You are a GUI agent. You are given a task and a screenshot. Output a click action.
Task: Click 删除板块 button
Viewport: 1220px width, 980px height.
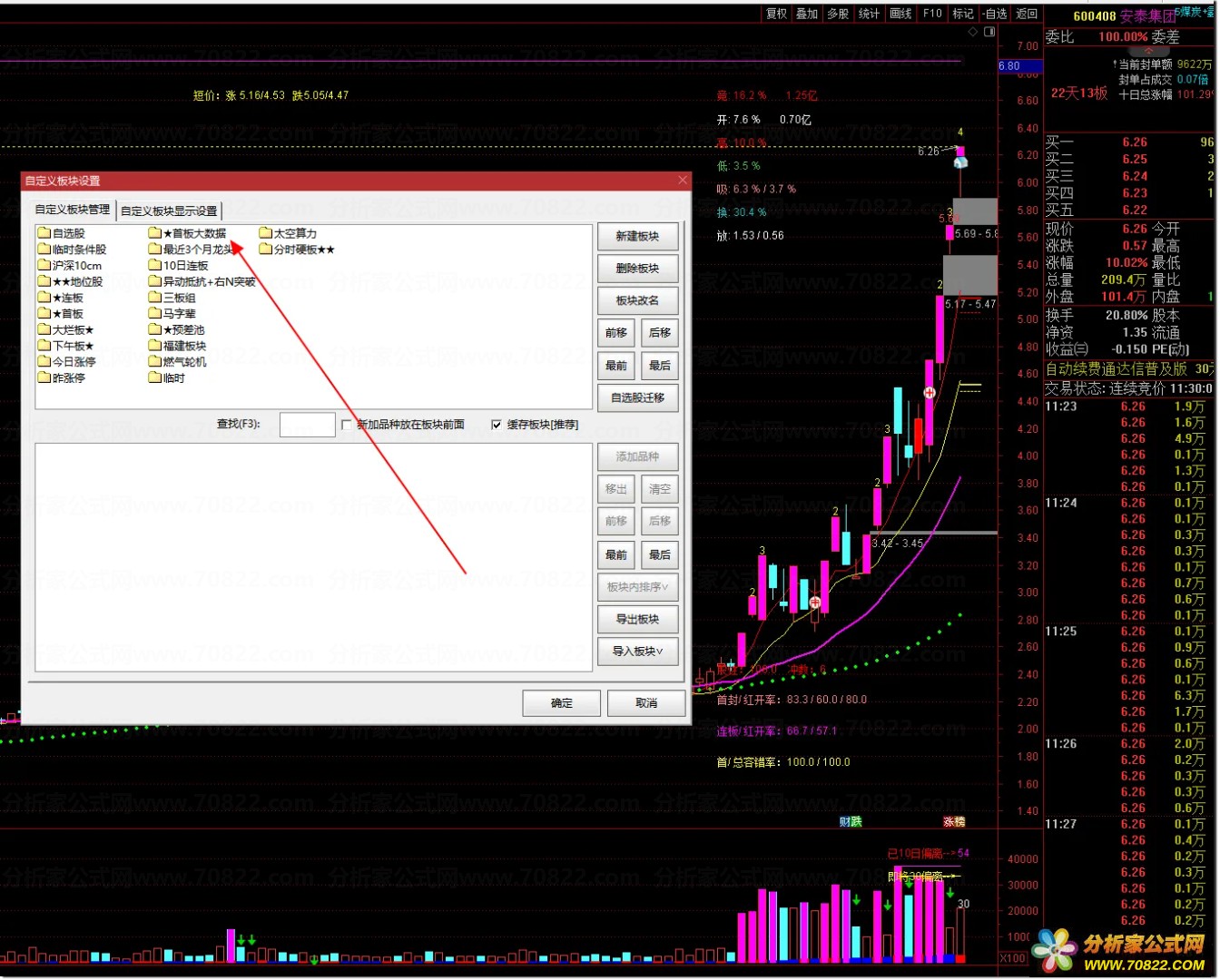pos(638,269)
